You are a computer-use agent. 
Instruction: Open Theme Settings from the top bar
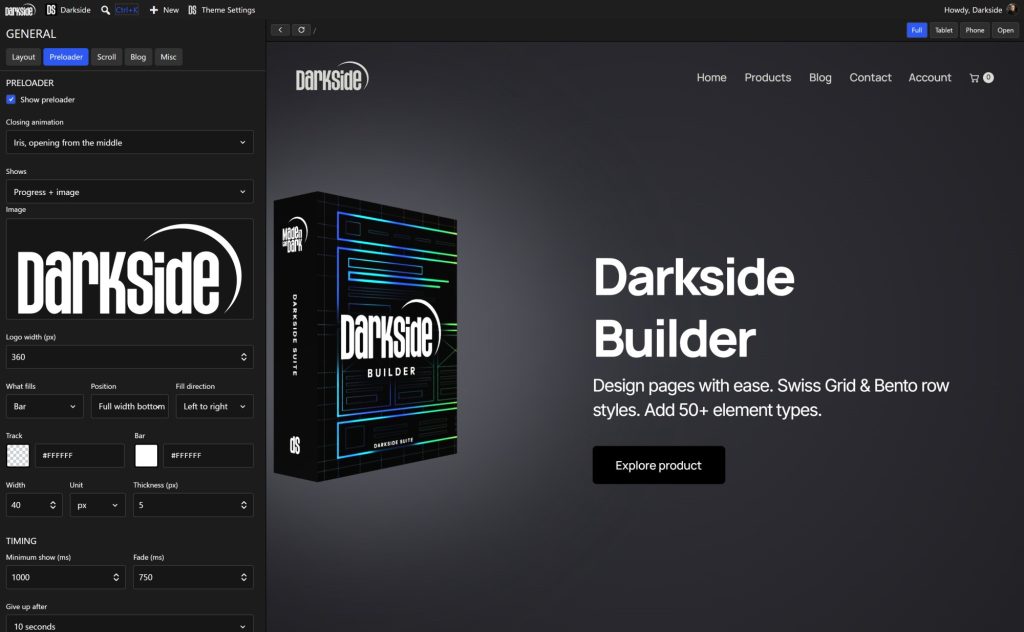(x=221, y=10)
